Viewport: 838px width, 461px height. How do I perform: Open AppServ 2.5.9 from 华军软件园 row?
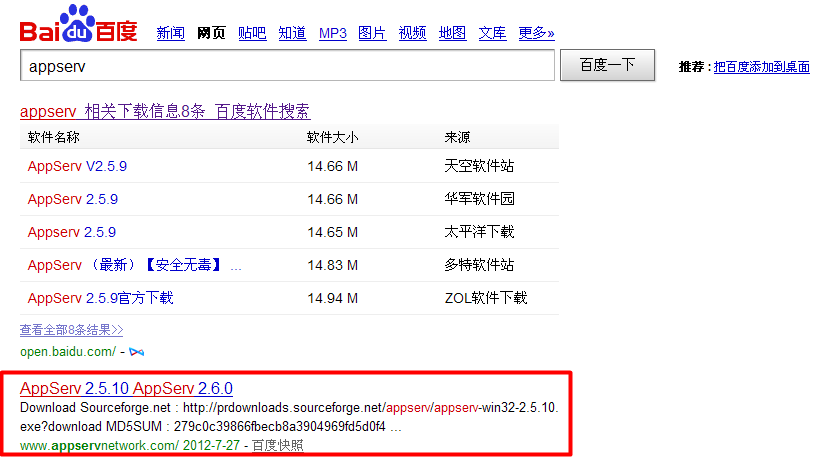coord(73,199)
